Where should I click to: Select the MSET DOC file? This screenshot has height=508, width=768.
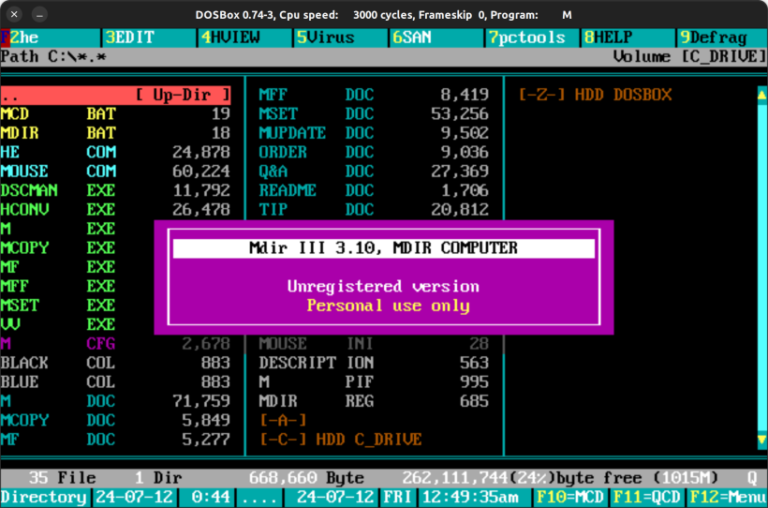click(374, 114)
